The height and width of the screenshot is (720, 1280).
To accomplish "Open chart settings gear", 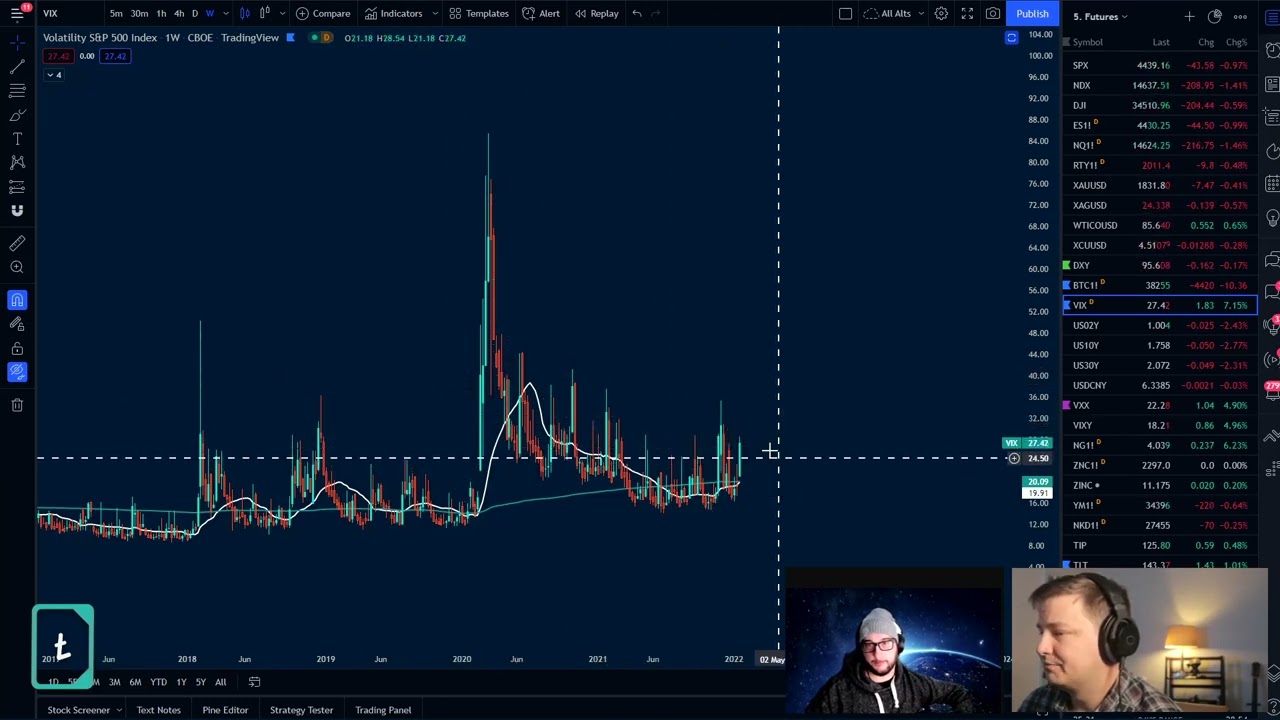I will click(x=941, y=13).
